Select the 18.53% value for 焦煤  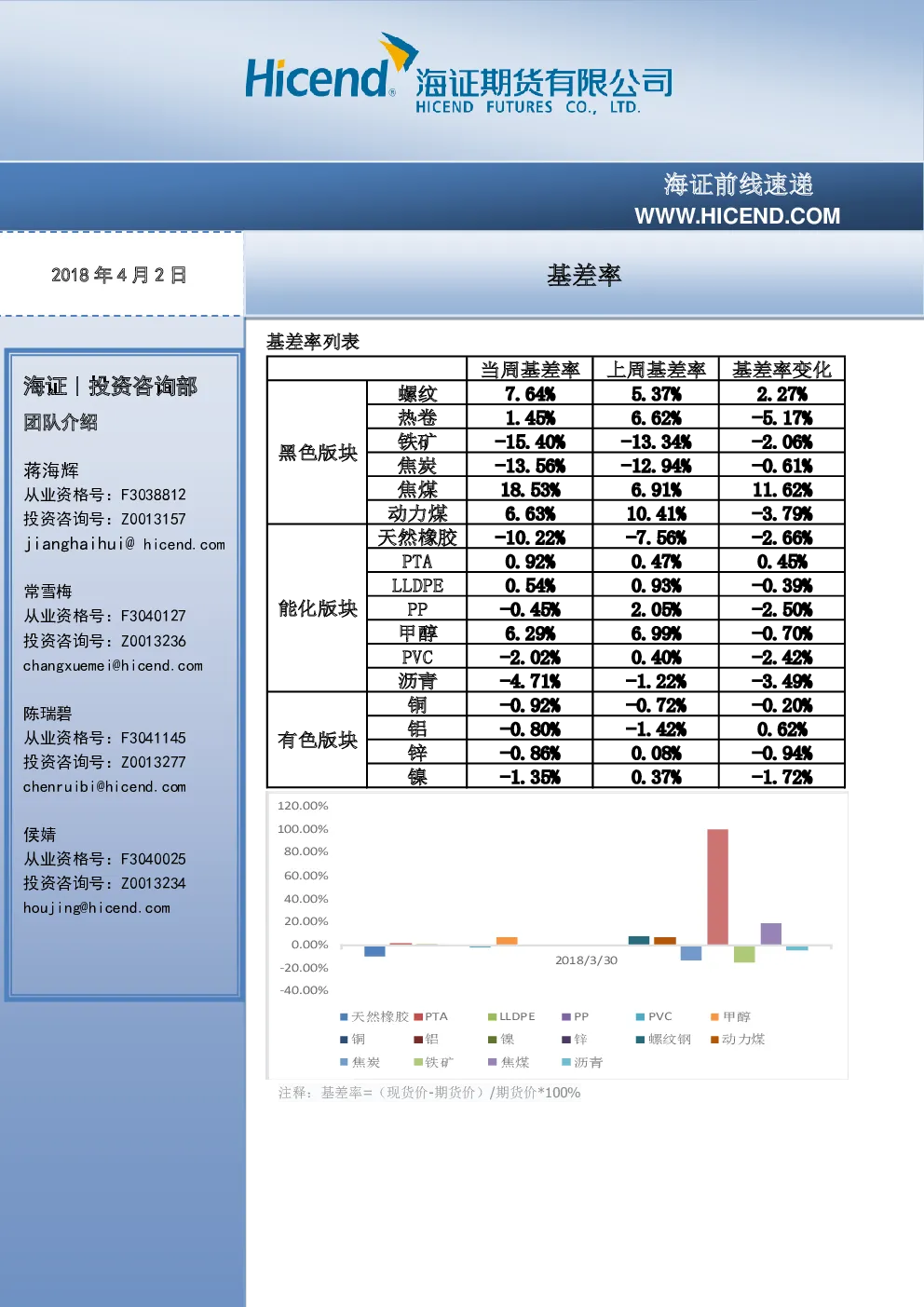[x=530, y=490]
